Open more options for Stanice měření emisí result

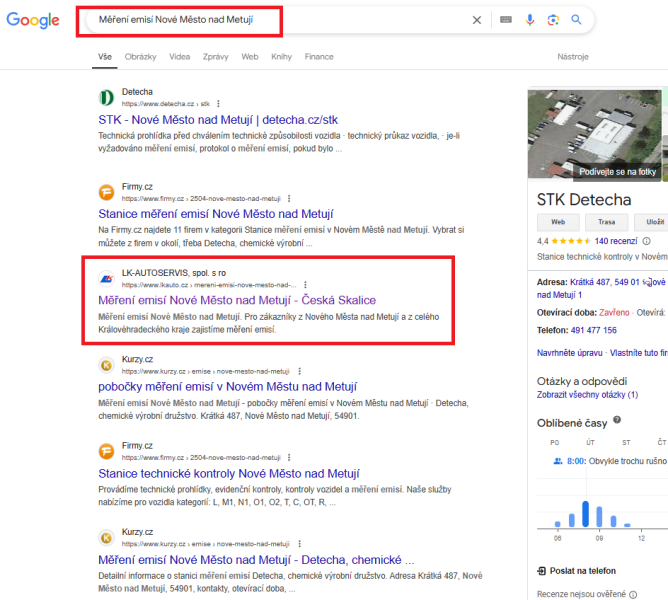click(x=289, y=199)
